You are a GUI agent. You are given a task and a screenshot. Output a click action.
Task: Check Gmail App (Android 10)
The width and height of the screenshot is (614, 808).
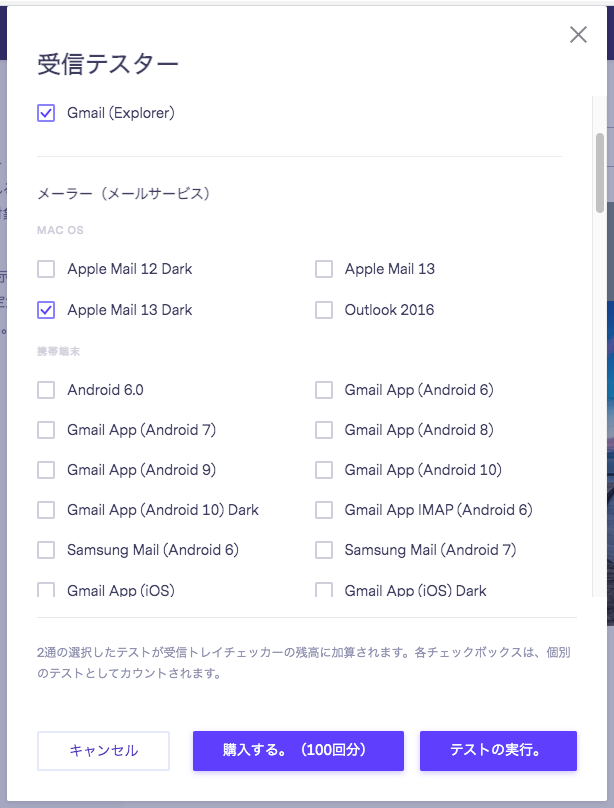(x=324, y=470)
